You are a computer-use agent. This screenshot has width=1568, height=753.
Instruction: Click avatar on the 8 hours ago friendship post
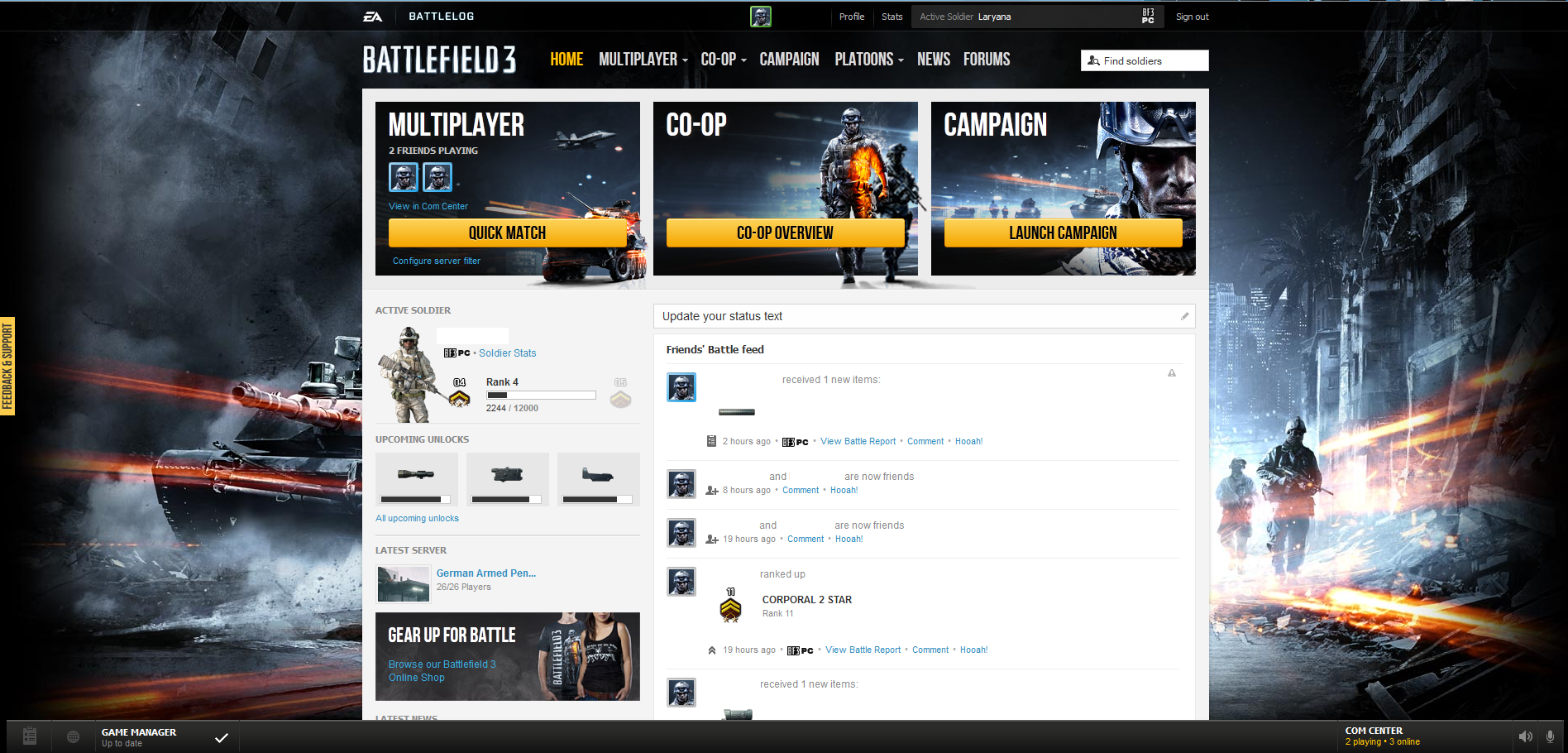pos(681,484)
